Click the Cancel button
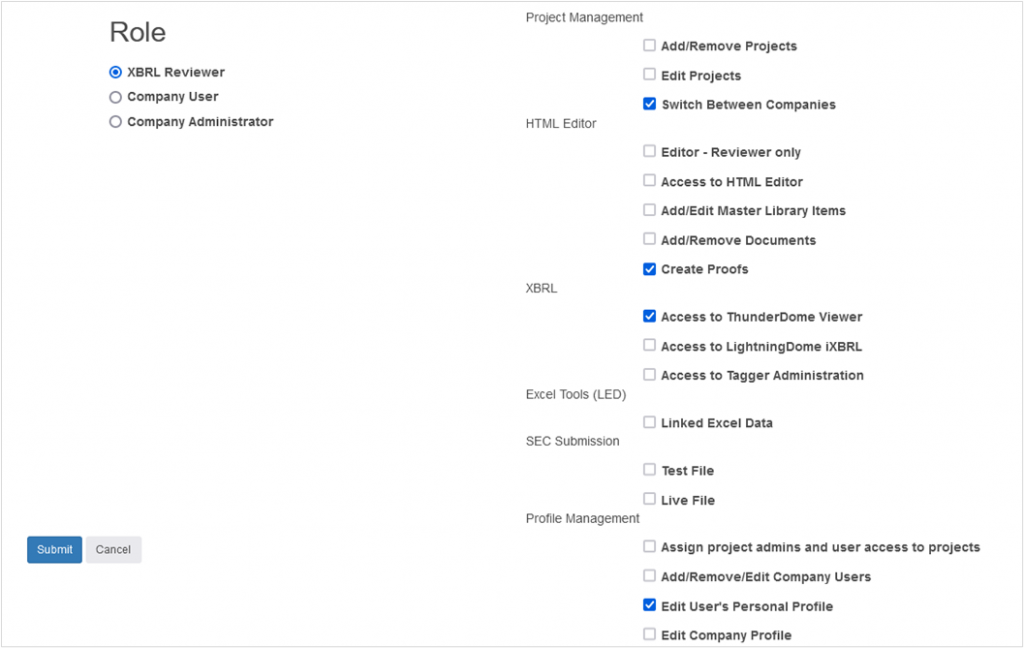 [x=113, y=549]
